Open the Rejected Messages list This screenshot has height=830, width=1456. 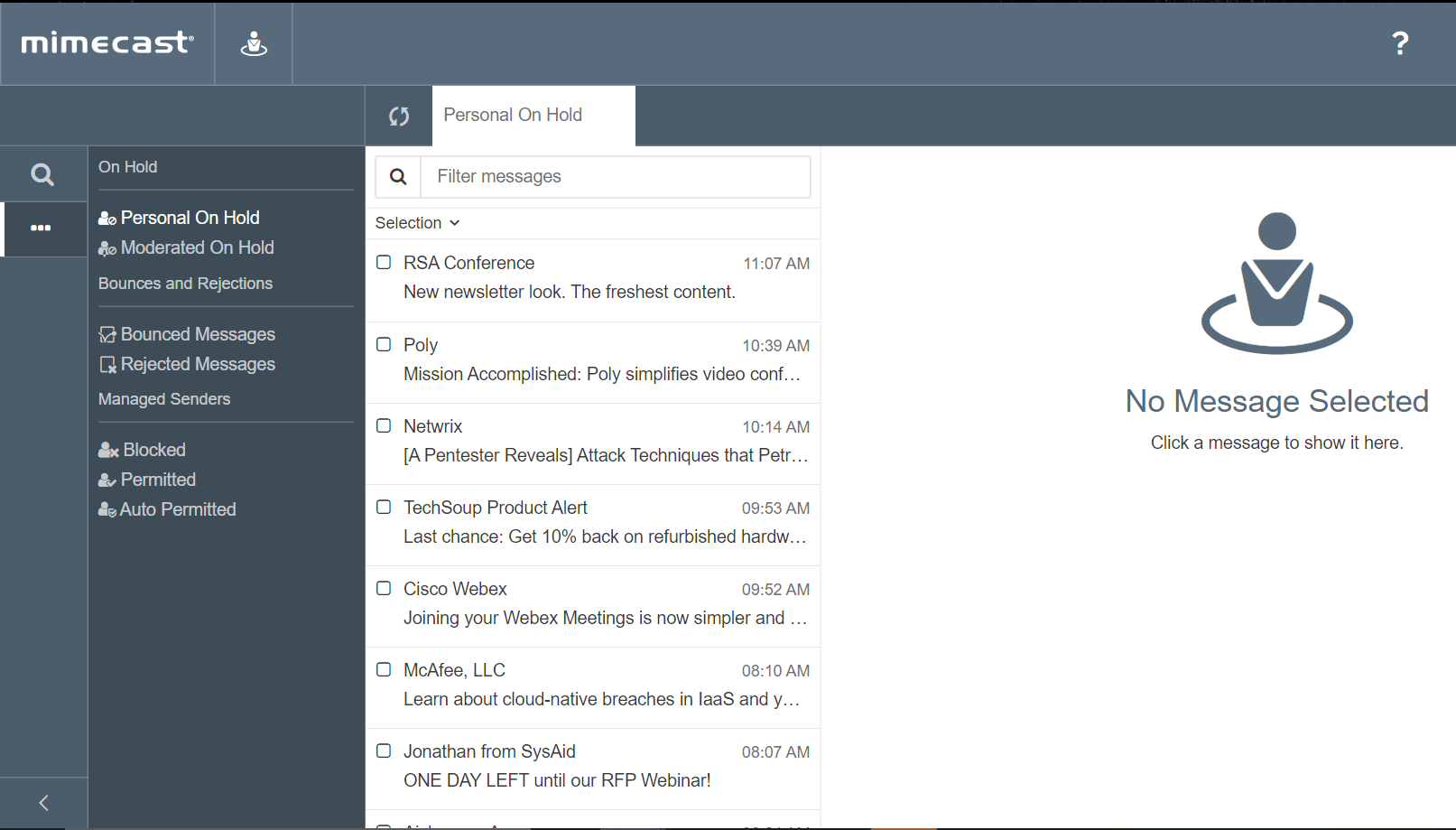(x=197, y=364)
